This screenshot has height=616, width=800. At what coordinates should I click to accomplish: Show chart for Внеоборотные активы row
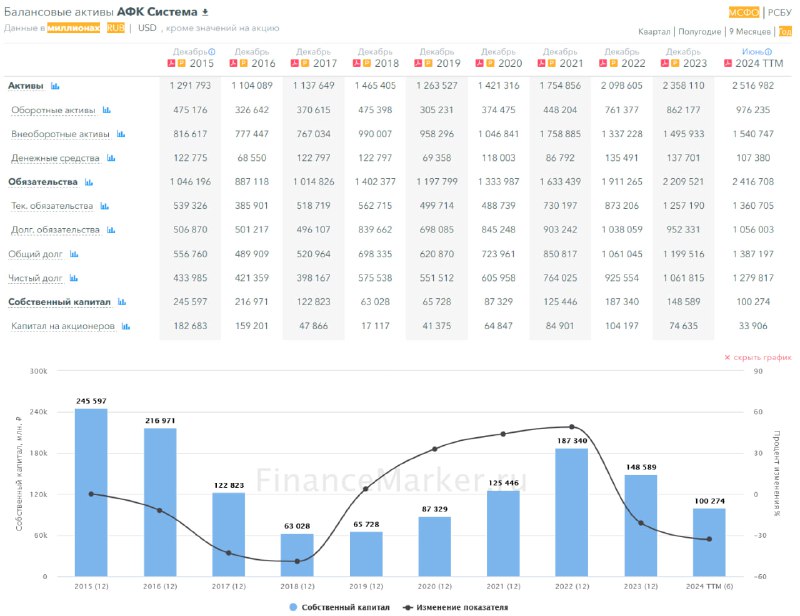(x=121, y=134)
